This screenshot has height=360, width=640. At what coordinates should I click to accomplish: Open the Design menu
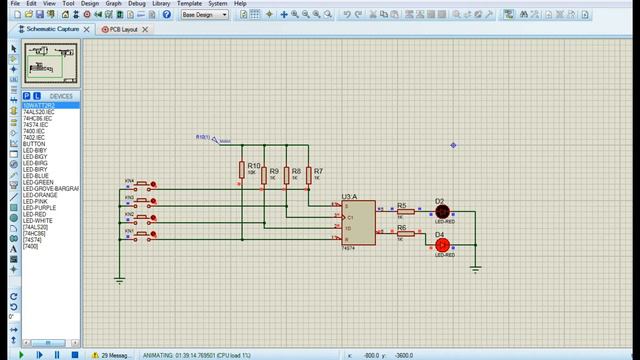coord(89,3)
